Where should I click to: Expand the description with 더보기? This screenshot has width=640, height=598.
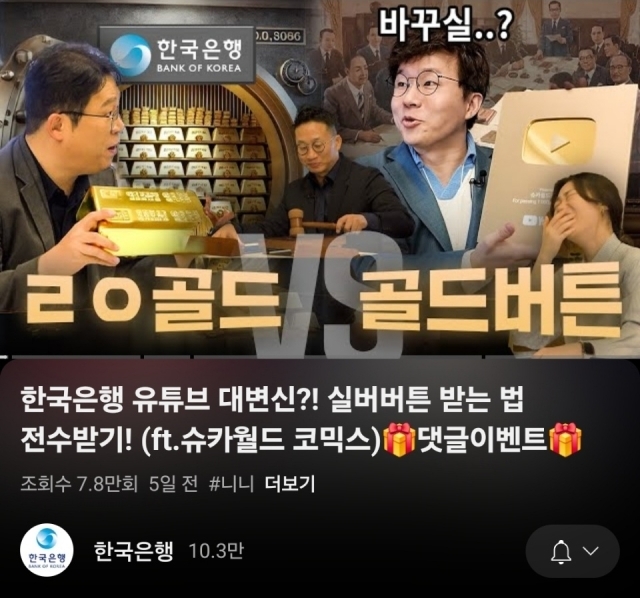coord(290,485)
